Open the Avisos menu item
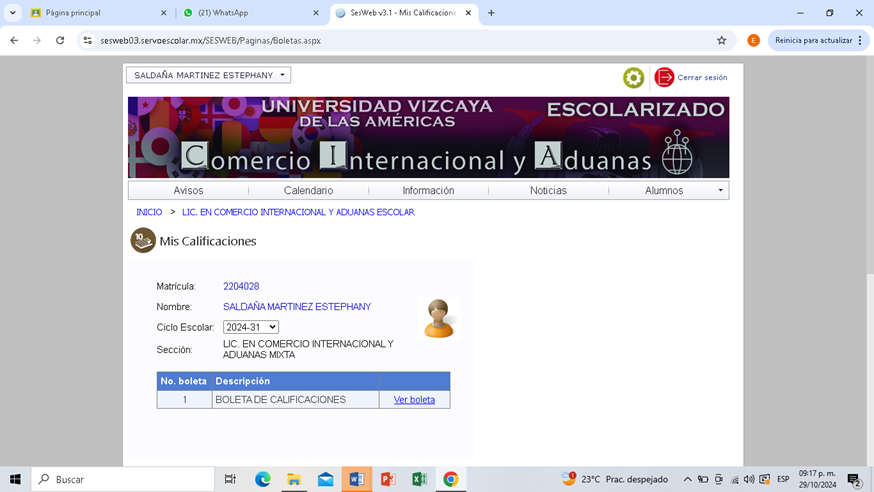 coord(188,191)
